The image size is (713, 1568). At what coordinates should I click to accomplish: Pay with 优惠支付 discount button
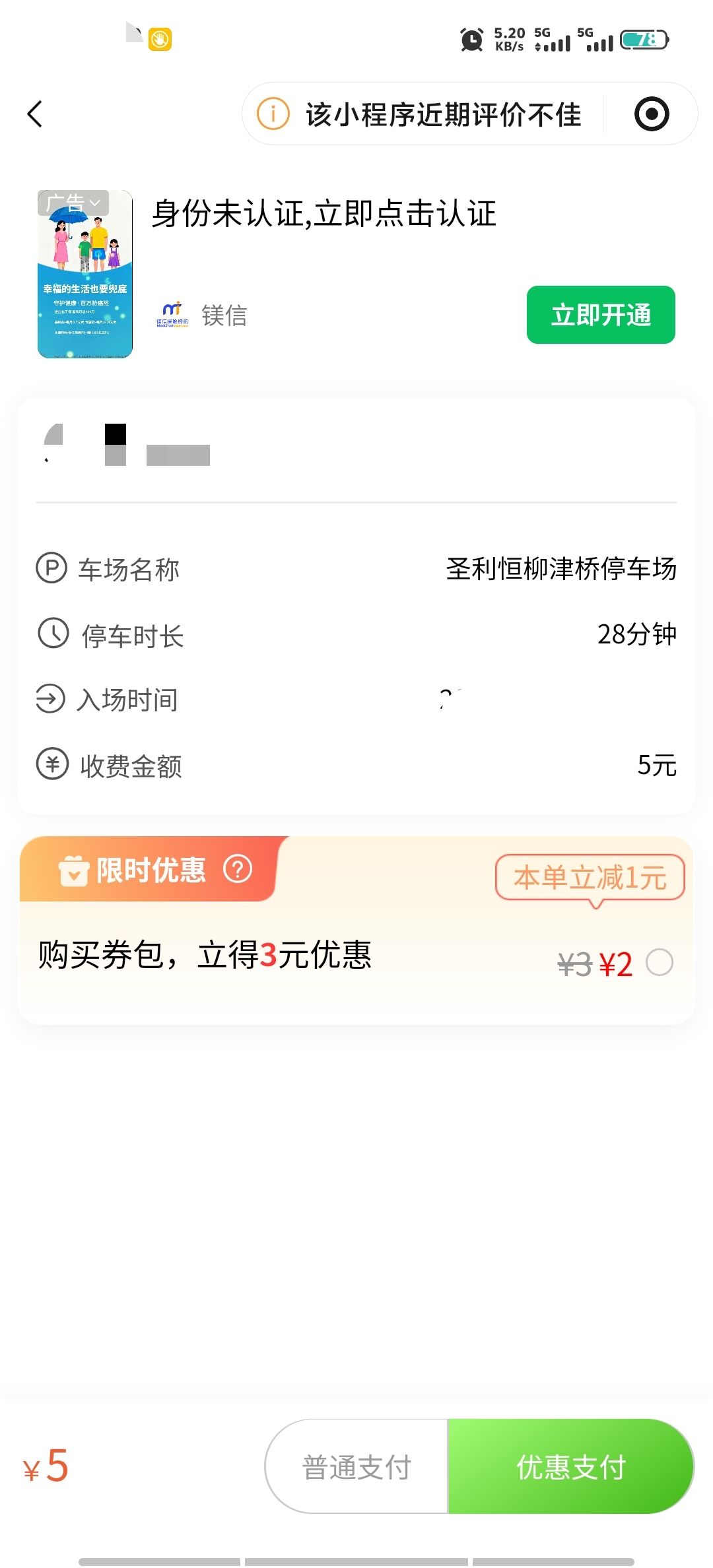click(571, 1467)
